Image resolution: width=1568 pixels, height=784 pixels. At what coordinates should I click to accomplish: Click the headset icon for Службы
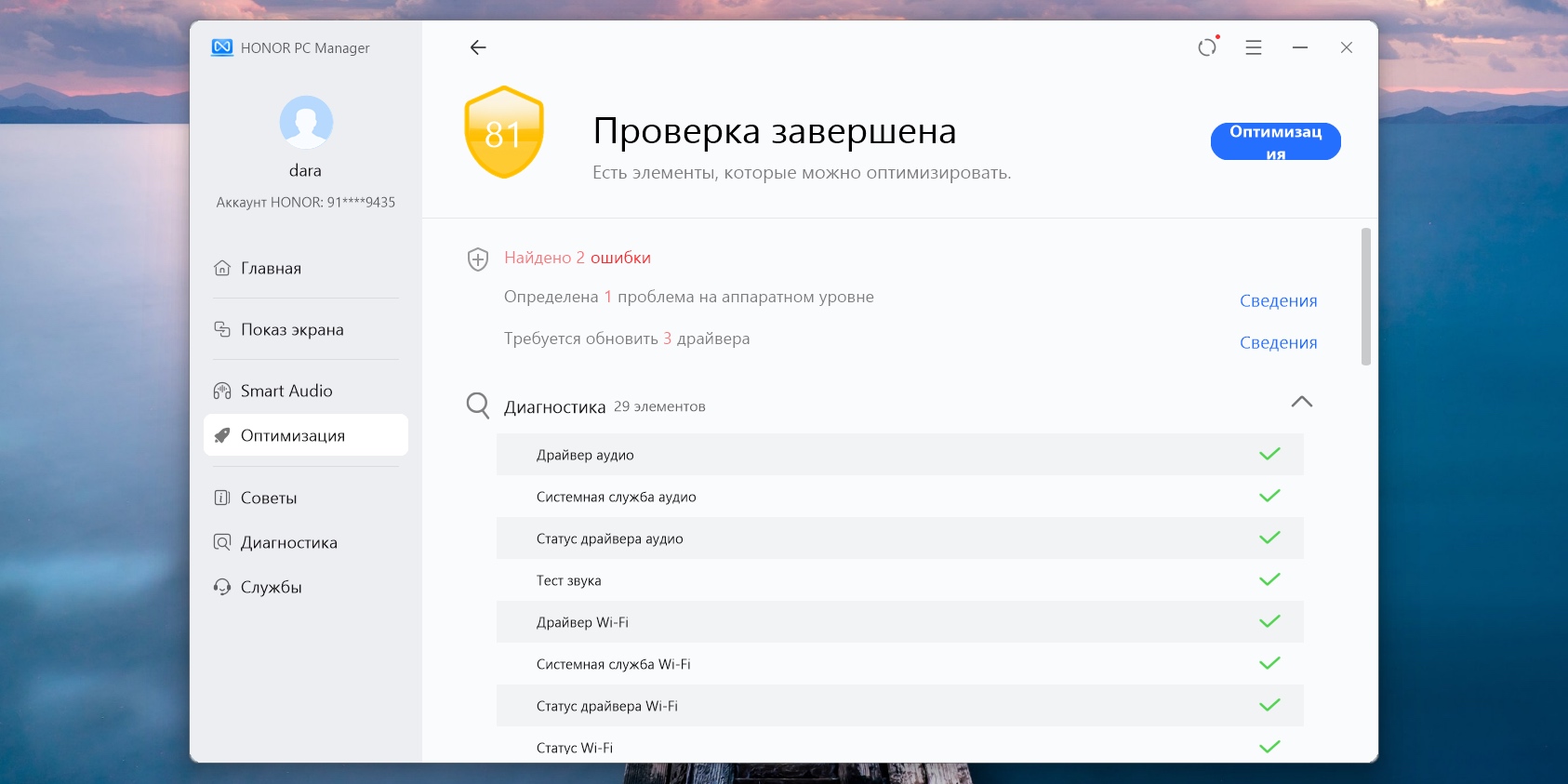pyautogui.click(x=222, y=587)
